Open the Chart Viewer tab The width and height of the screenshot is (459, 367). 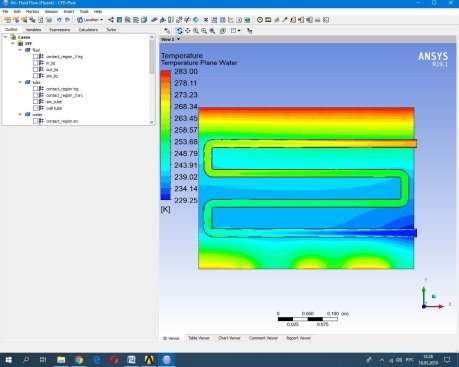[x=229, y=338]
